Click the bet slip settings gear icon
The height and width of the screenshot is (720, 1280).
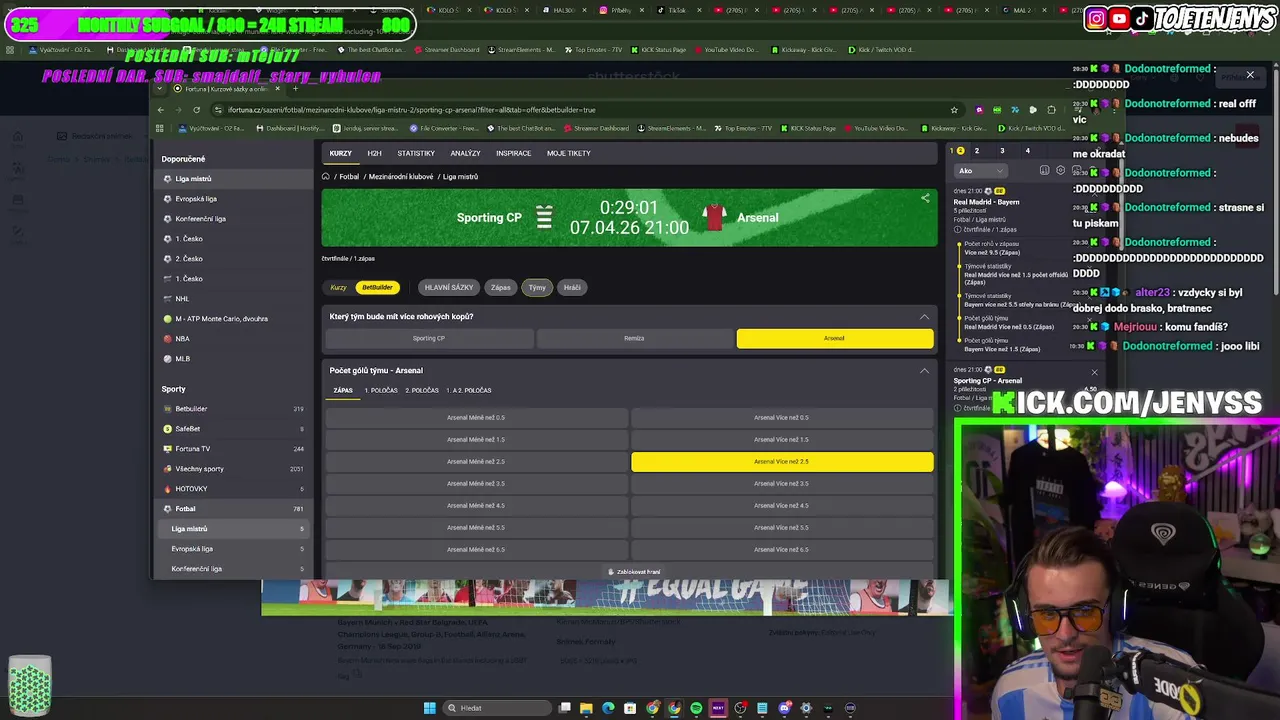[x=1061, y=171]
